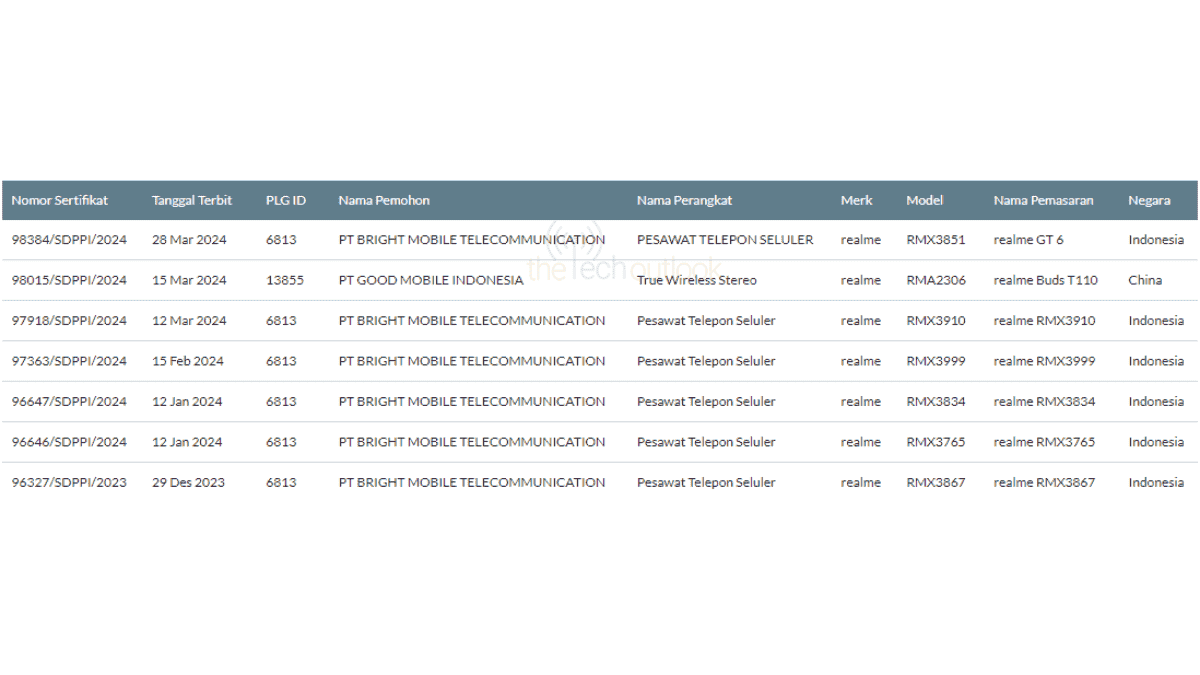Select the PLG ID column header
The width and height of the screenshot is (1200, 675).
[x=286, y=200]
